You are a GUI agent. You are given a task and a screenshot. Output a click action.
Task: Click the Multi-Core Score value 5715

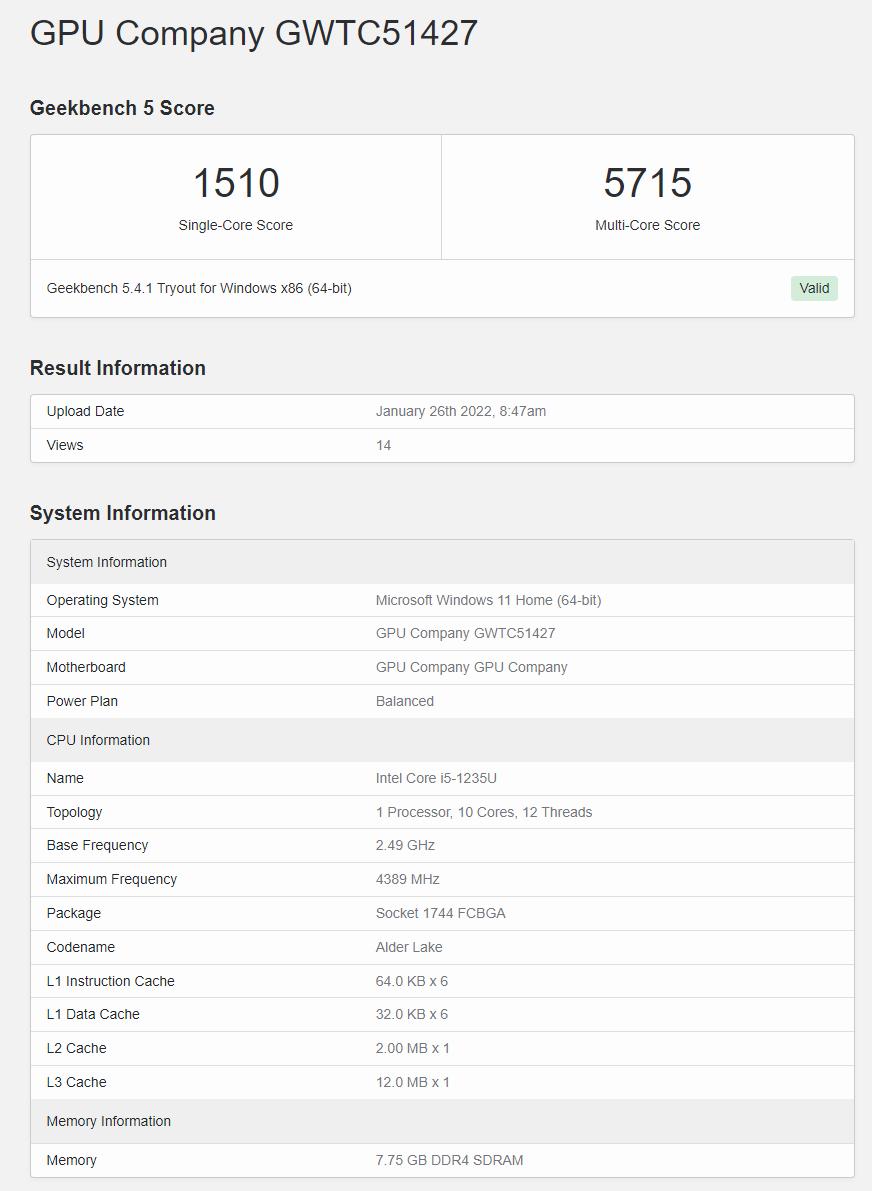click(649, 183)
